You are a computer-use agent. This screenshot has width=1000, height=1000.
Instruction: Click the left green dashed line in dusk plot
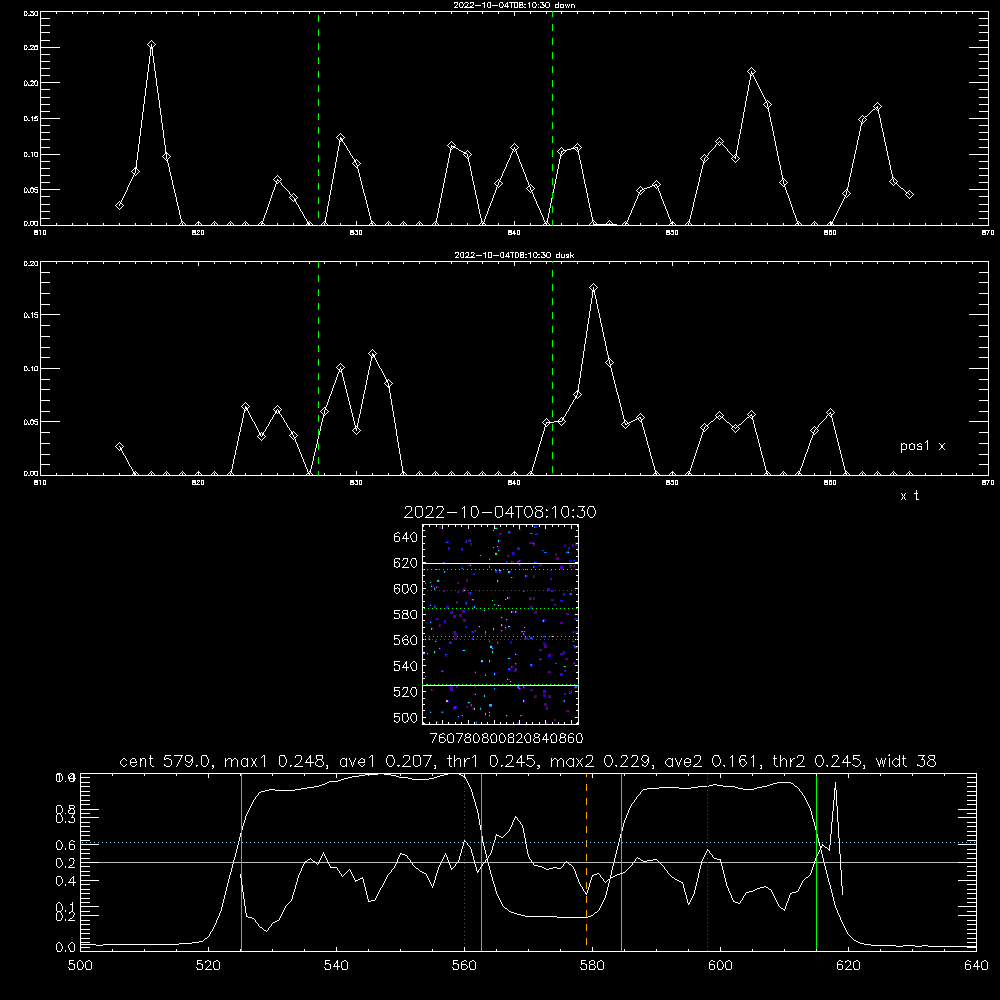[x=318, y=368]
